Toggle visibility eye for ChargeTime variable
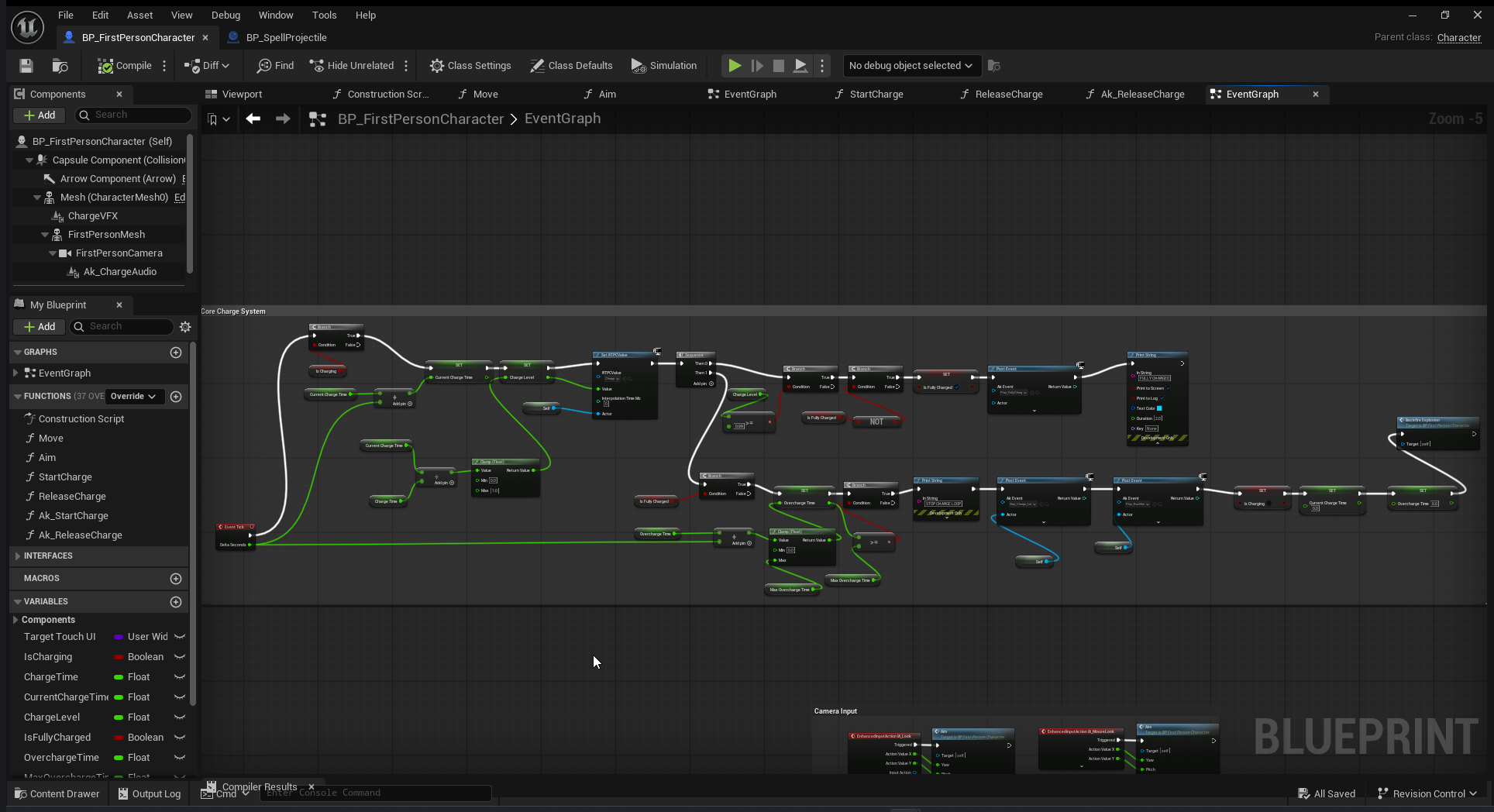 coord(180,677)
